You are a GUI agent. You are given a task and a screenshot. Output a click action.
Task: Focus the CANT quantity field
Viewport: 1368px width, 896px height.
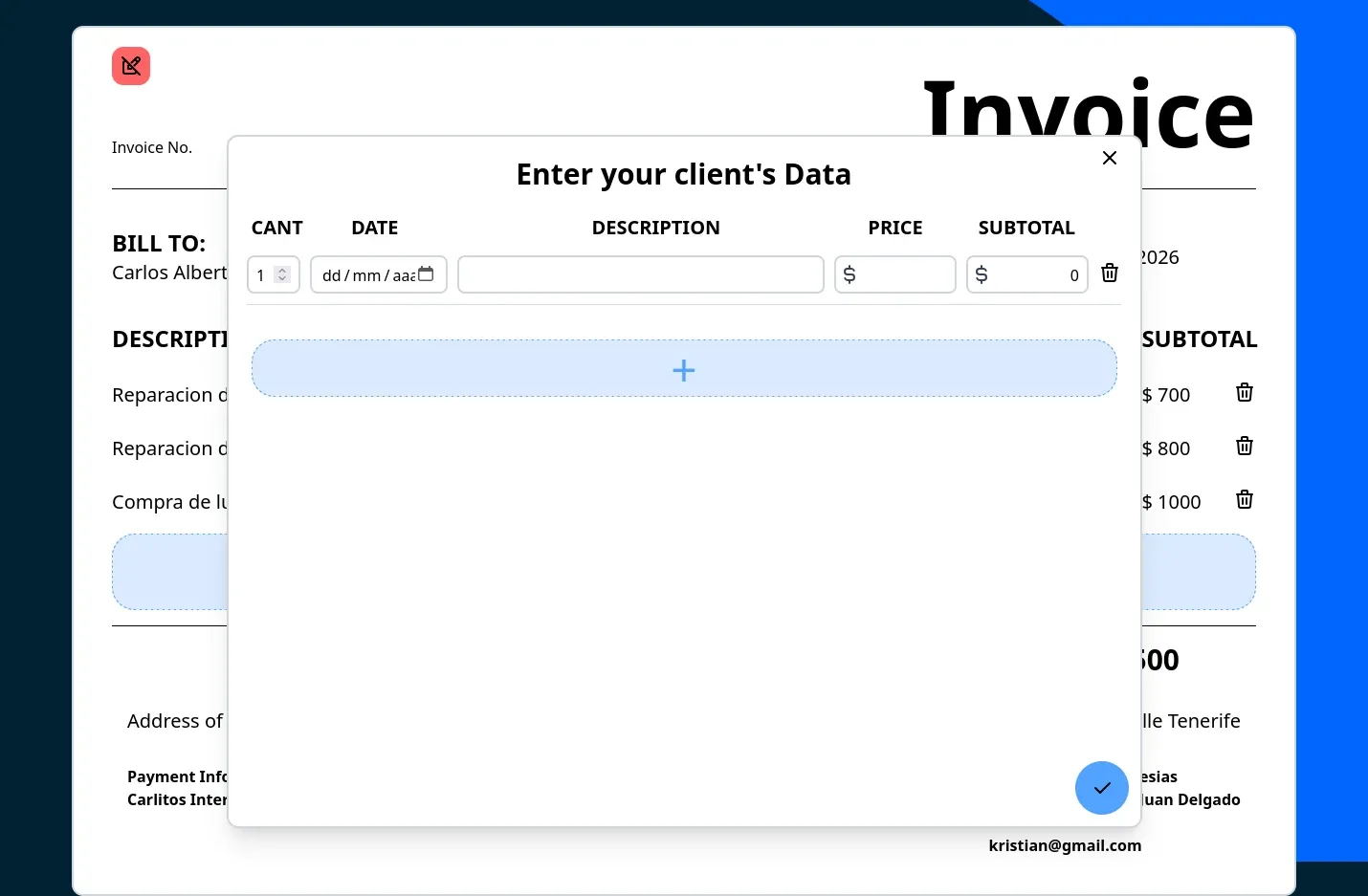[x=262, y=275]
